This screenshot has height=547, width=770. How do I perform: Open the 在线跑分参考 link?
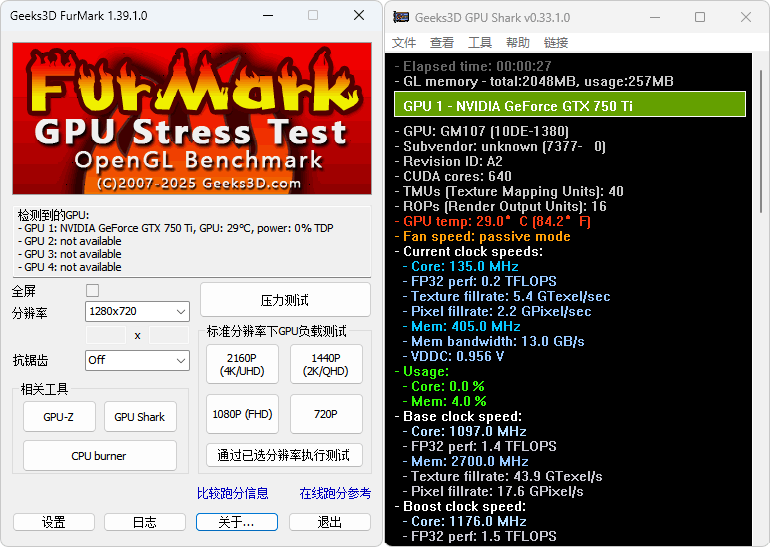pos(335,493)
